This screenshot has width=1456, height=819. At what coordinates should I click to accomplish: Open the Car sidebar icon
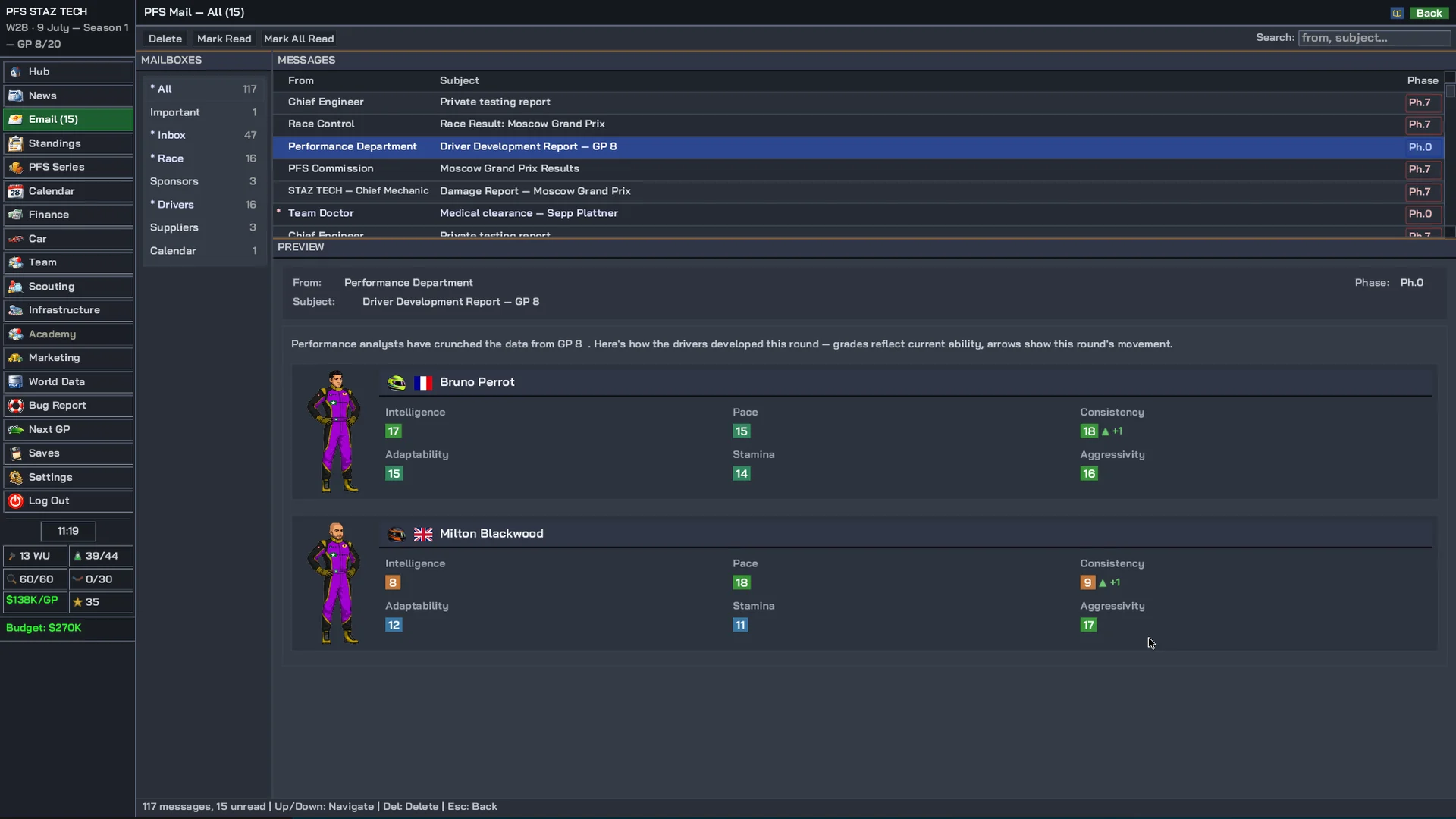pos(15,239)
